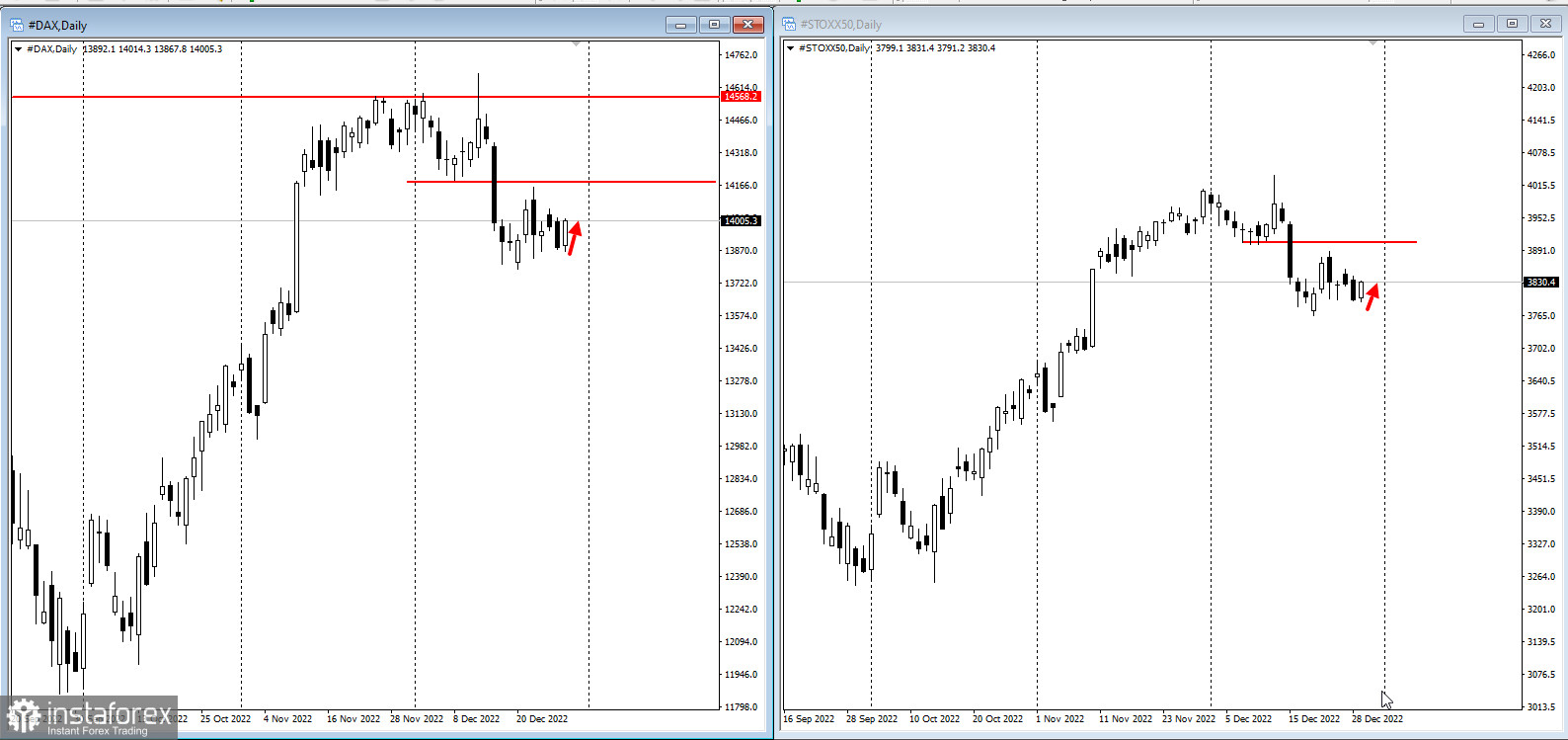Click the 20 Dec 2022 date on the DAX time axis
The width and height of the screenshot is (1568, 740).
point(542,719)
